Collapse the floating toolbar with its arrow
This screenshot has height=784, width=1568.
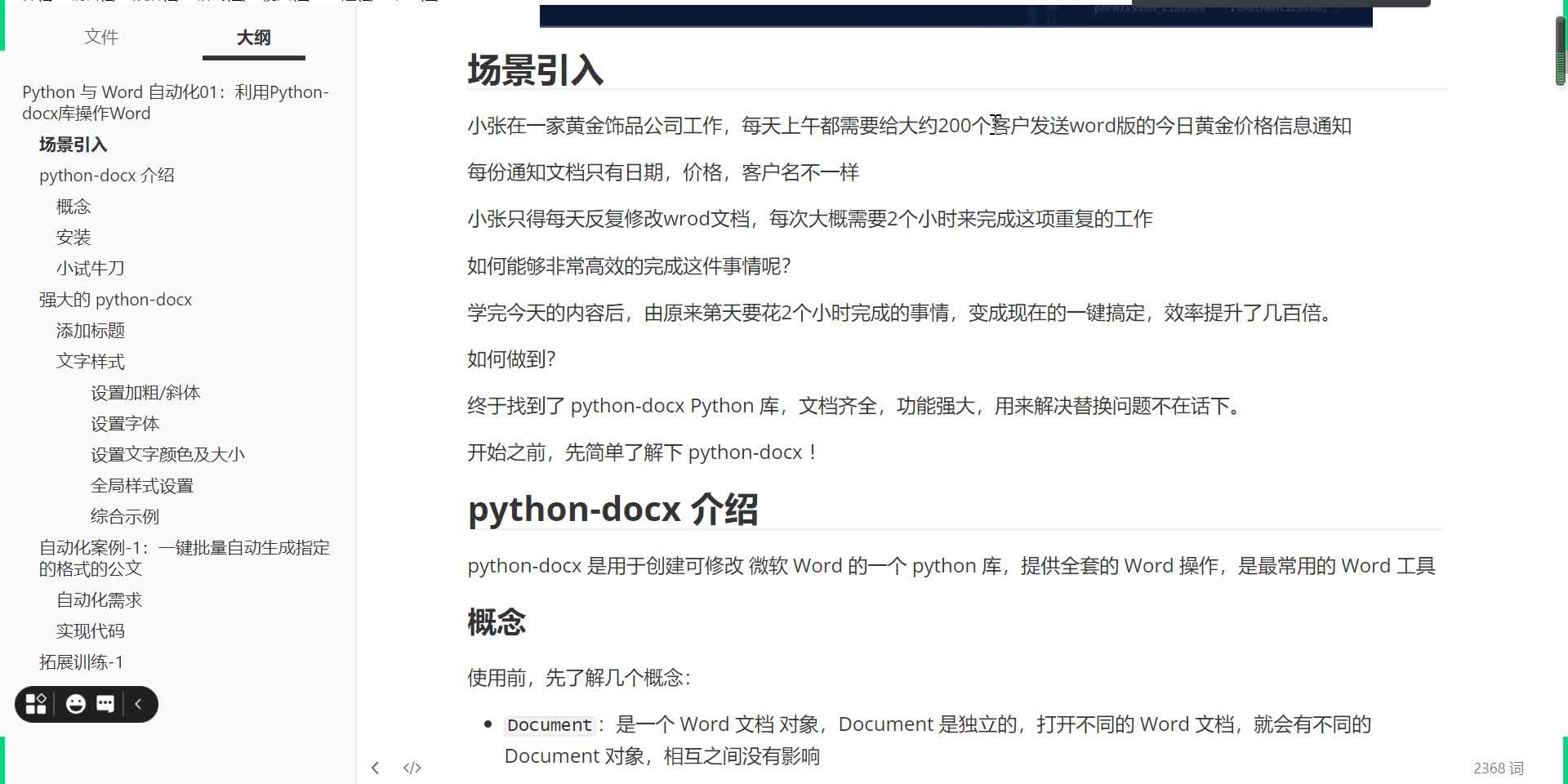click(137, 704)
